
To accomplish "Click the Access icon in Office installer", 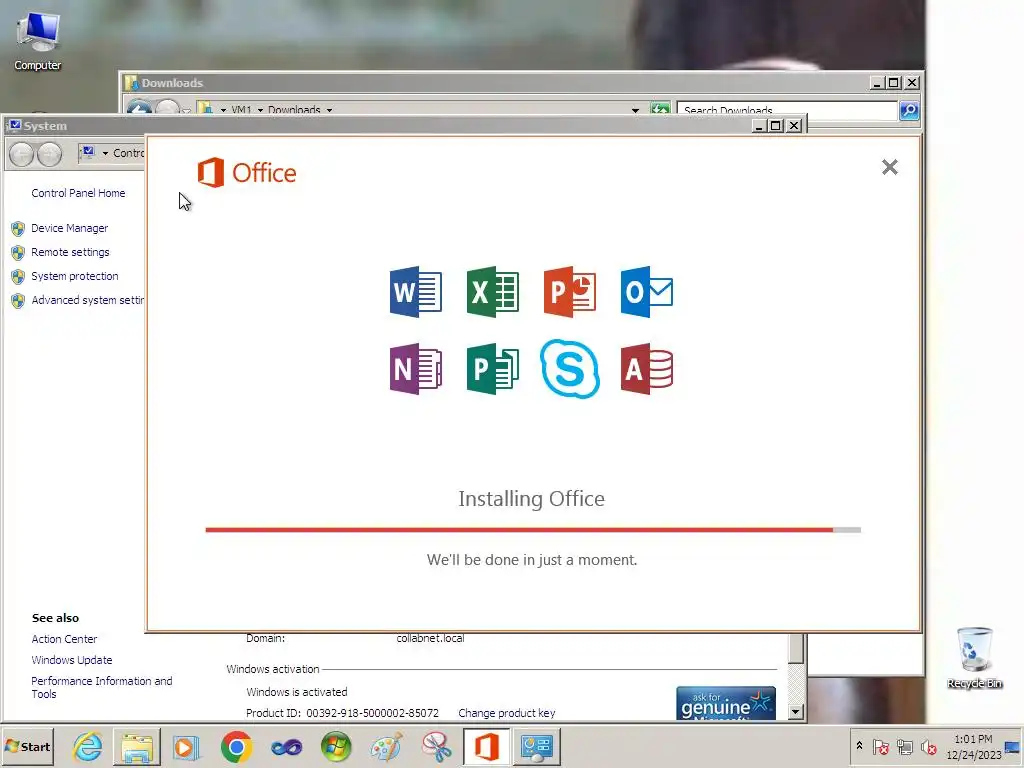I will click(x=647, y=369).
